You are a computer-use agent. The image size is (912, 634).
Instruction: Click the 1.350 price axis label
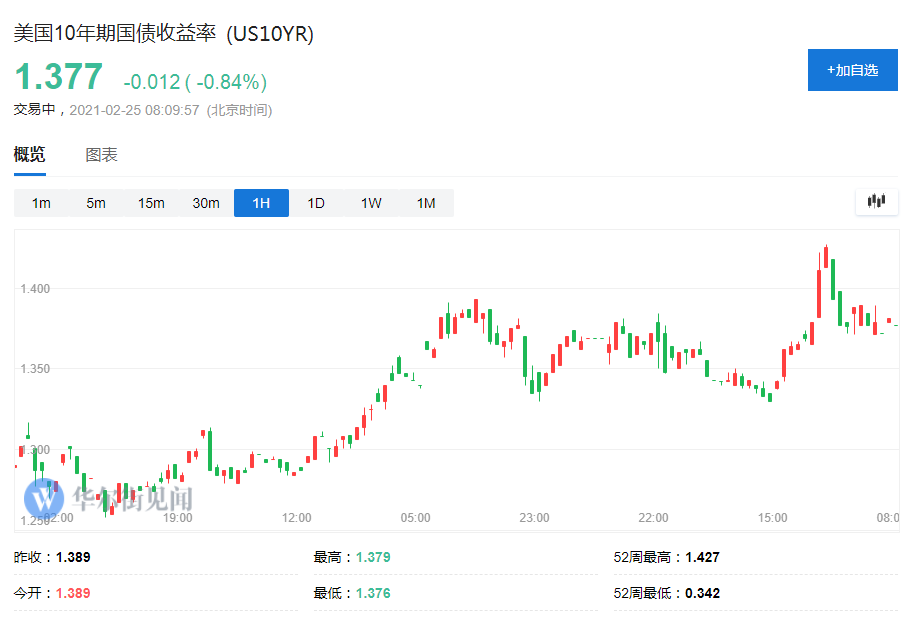pos(35,369)
